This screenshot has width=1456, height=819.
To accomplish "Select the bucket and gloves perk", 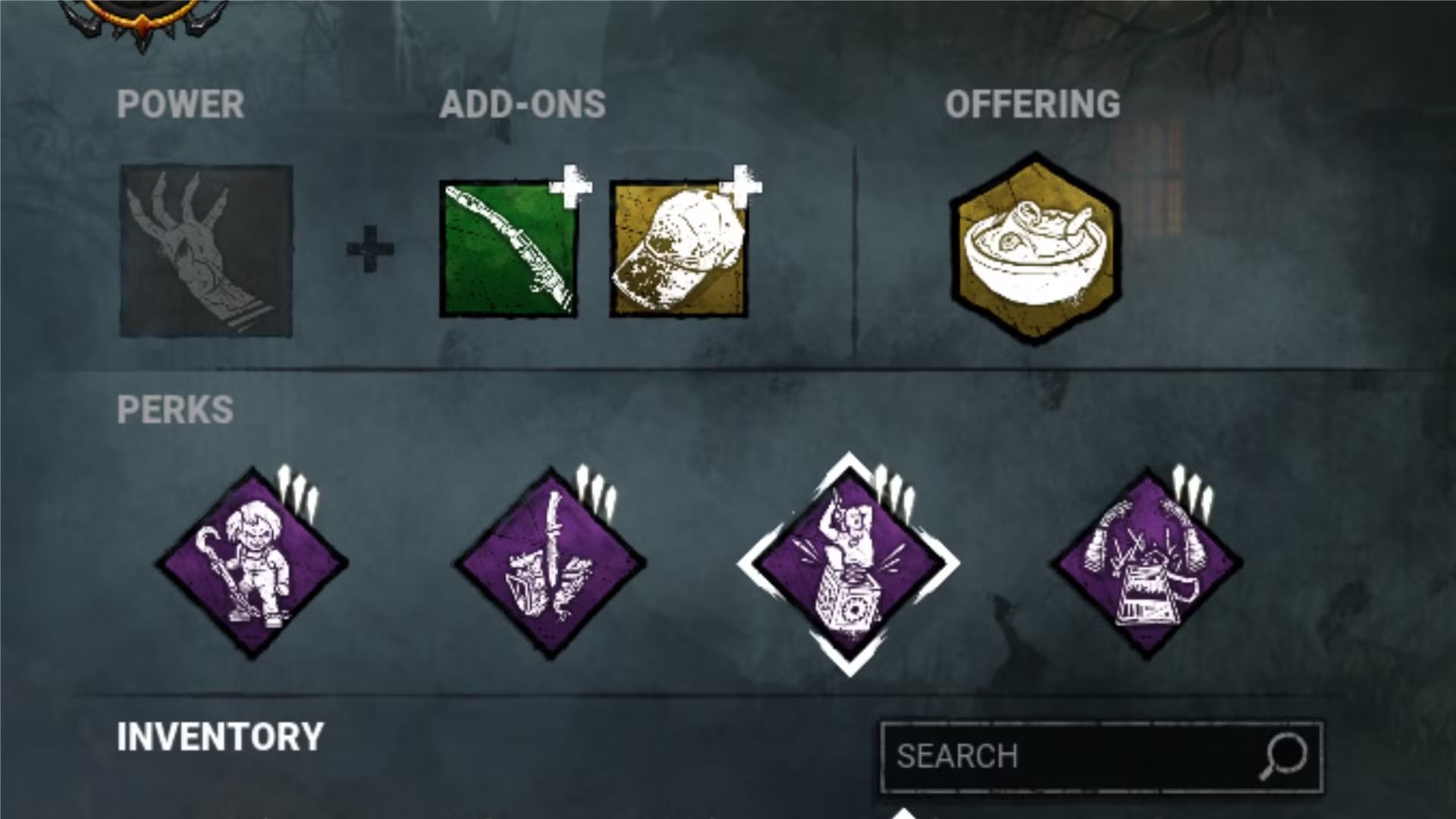I will point(1146,563).
